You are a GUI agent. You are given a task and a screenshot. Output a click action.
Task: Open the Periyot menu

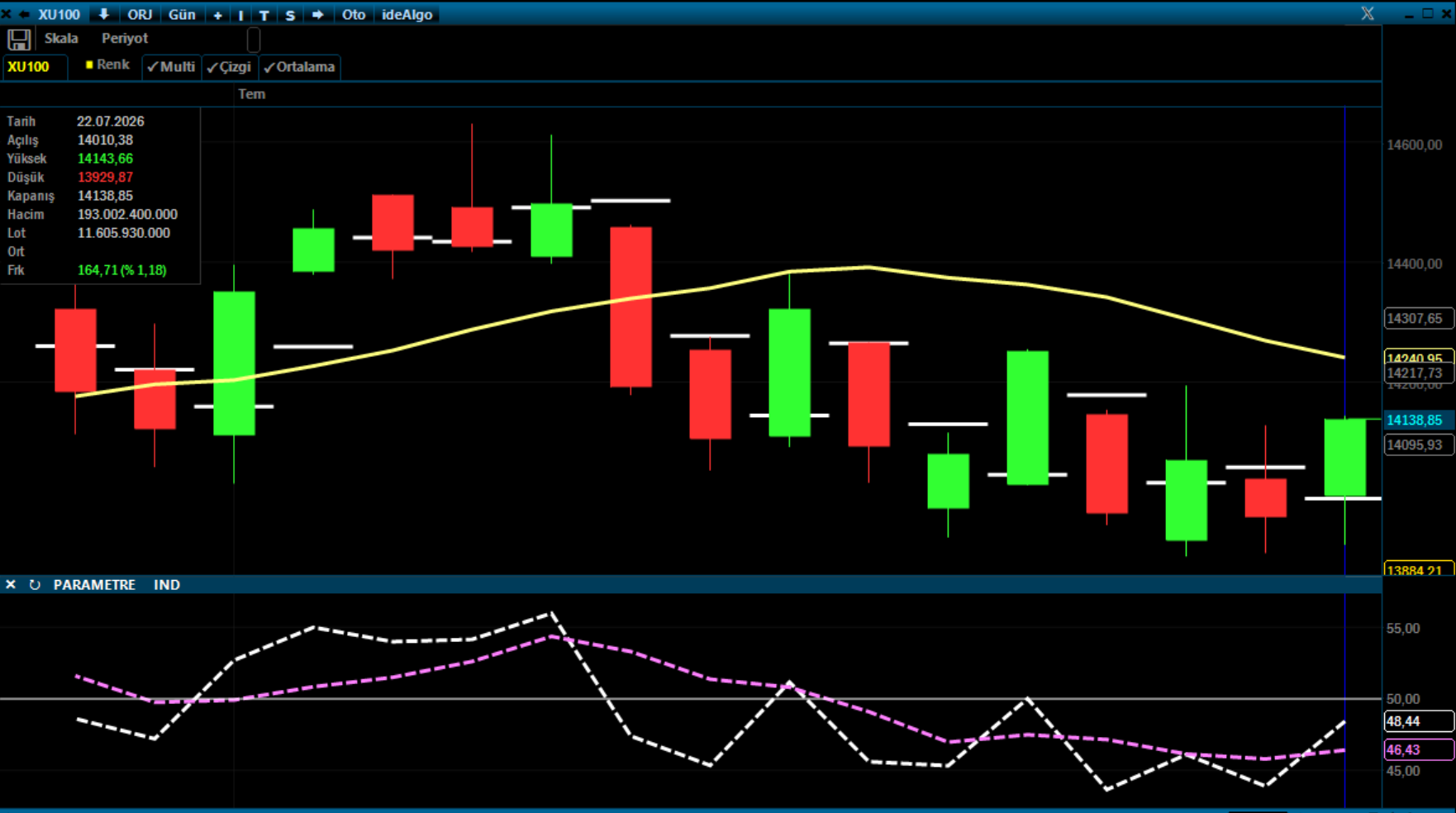coord(125,38)
